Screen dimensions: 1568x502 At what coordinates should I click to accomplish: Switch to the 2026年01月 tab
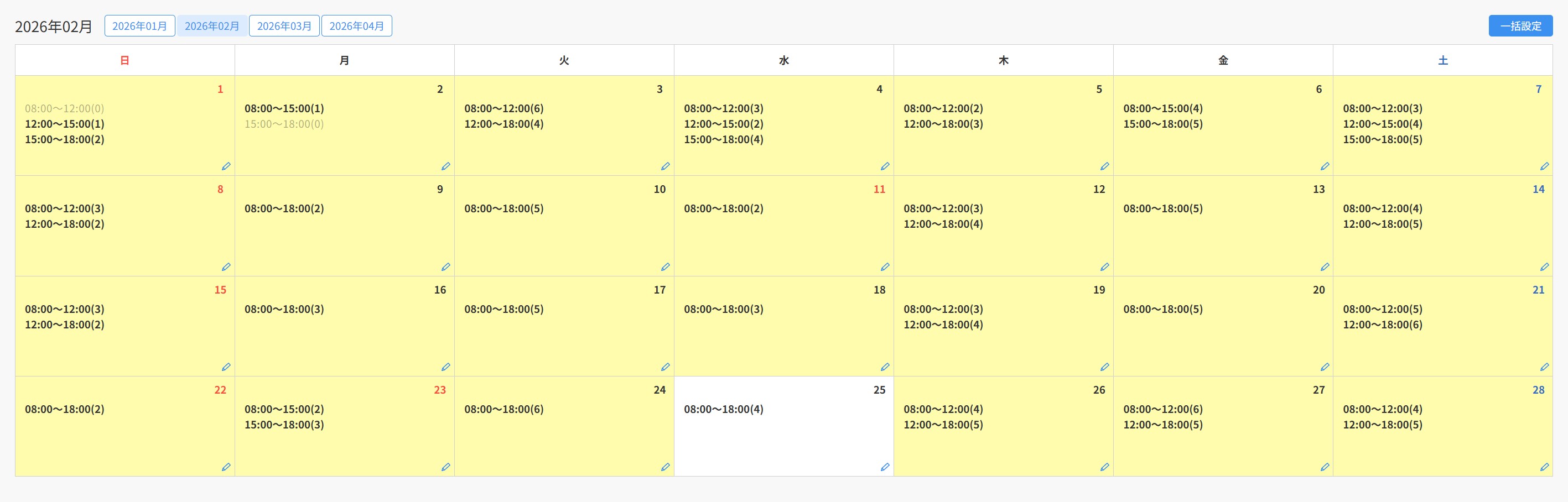coord(139,26)
